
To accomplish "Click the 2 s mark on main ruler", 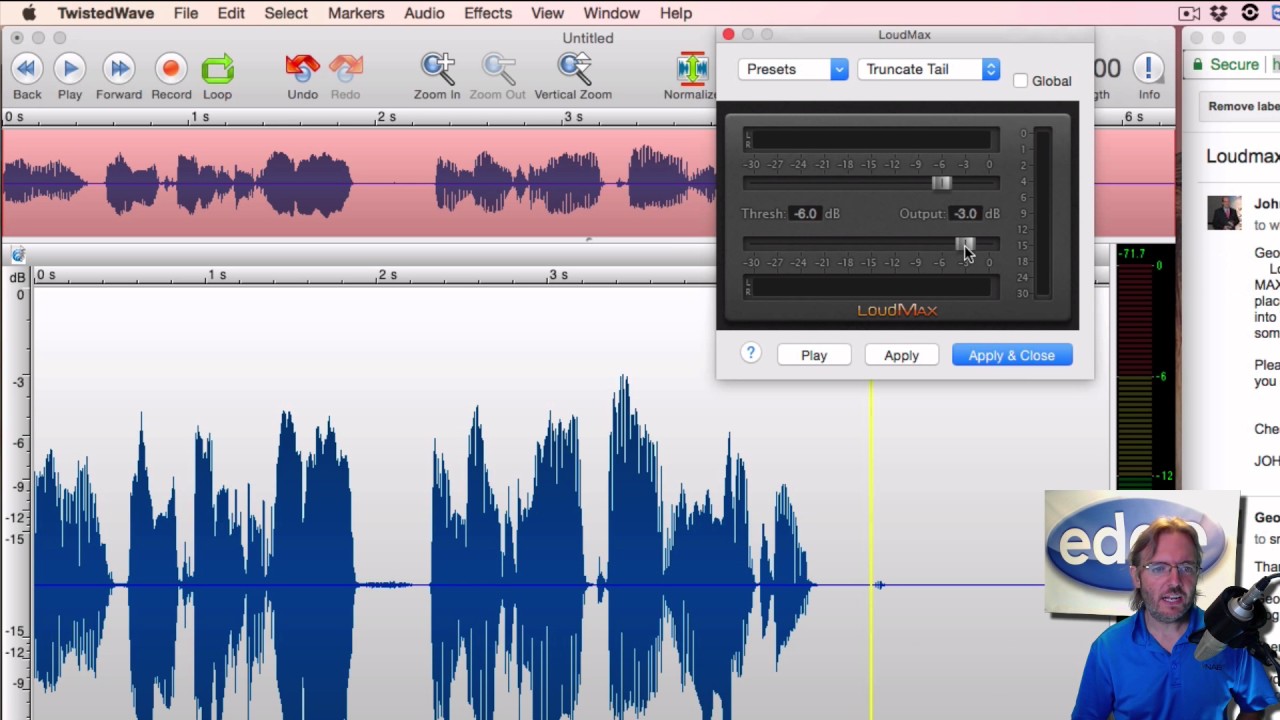I will (387, 275).
